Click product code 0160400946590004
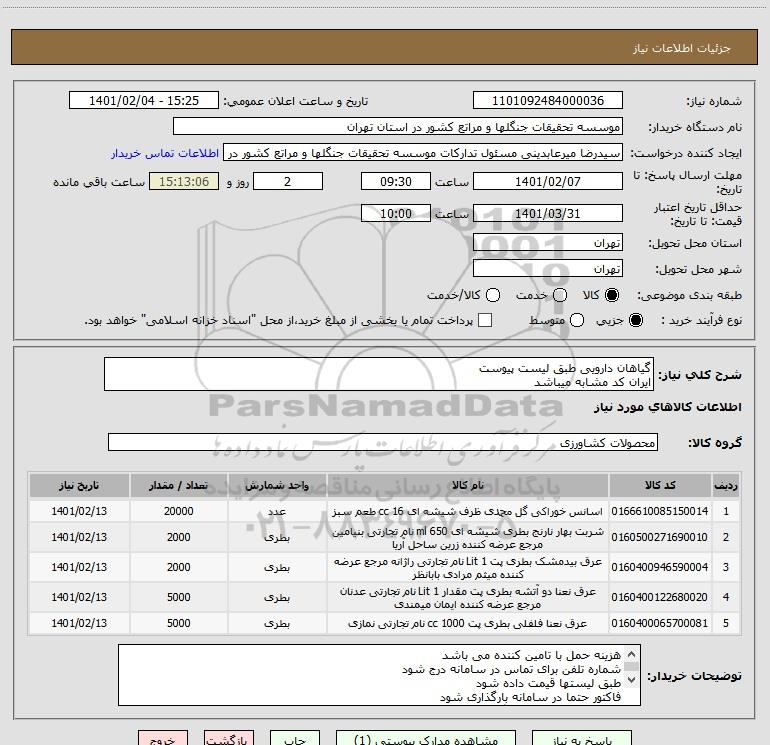 (660, 567)
